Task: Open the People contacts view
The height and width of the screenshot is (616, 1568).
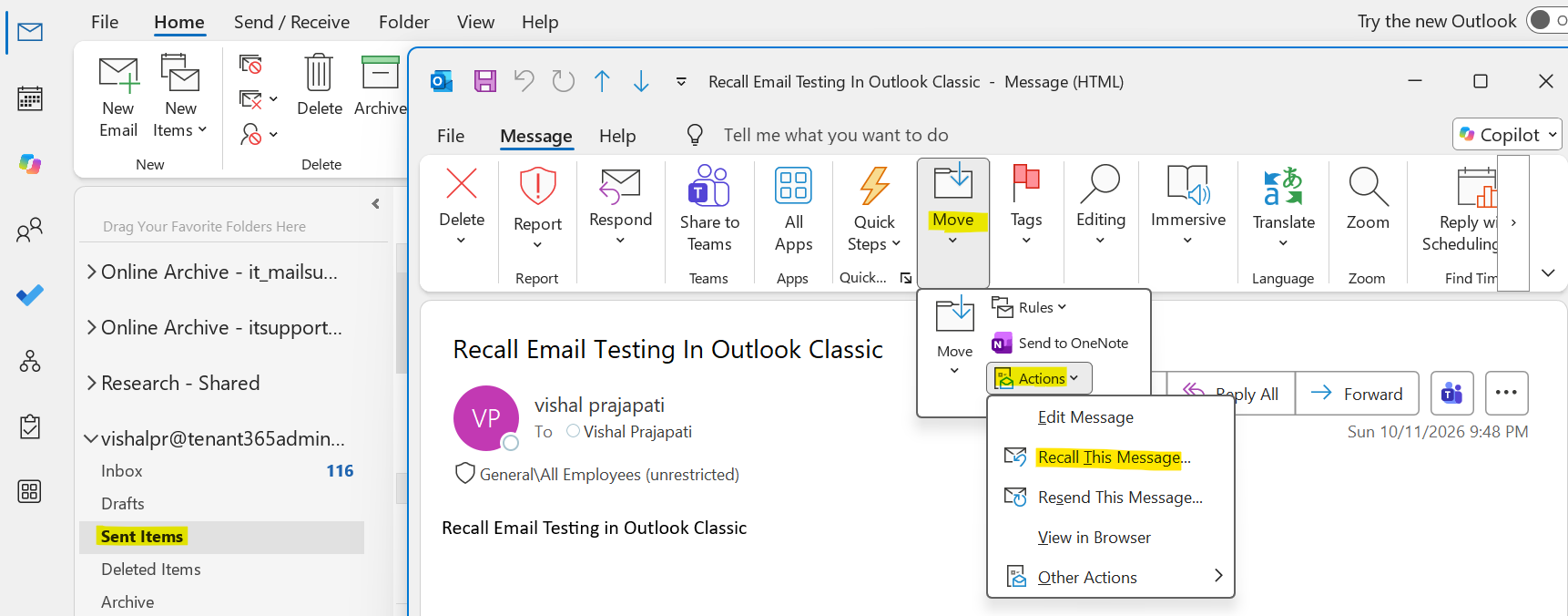Action: coord(30,230)
